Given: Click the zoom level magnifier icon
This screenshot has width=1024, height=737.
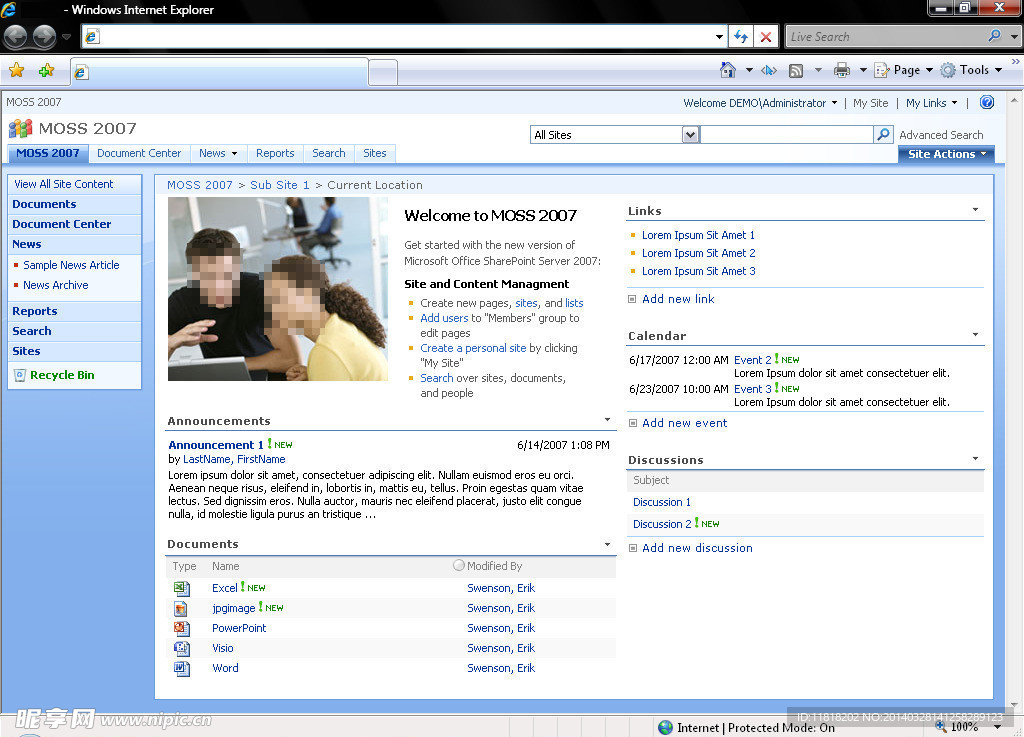Looking at the screenshot, I should tap(940, 726).
